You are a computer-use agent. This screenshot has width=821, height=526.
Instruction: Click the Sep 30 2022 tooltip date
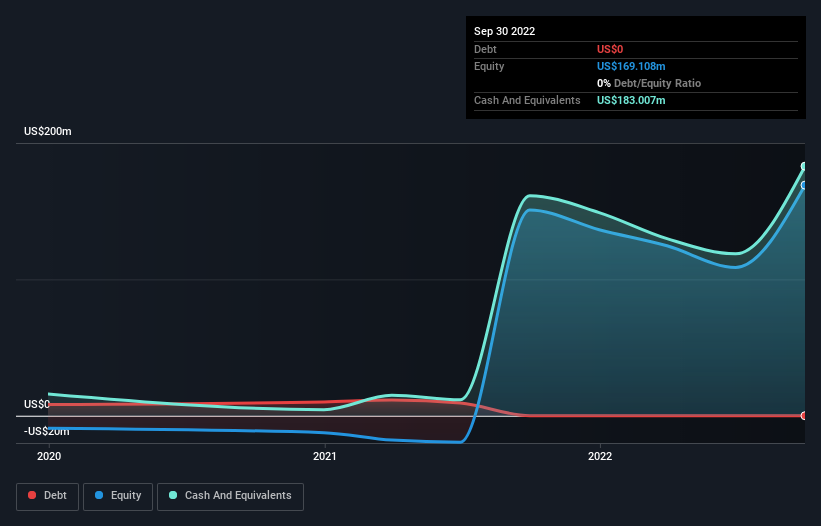click(504, 31)
